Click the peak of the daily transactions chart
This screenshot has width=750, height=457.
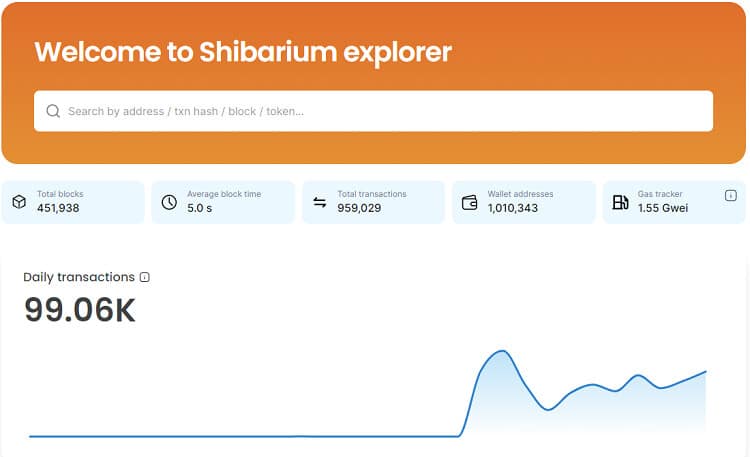(502, 351)
